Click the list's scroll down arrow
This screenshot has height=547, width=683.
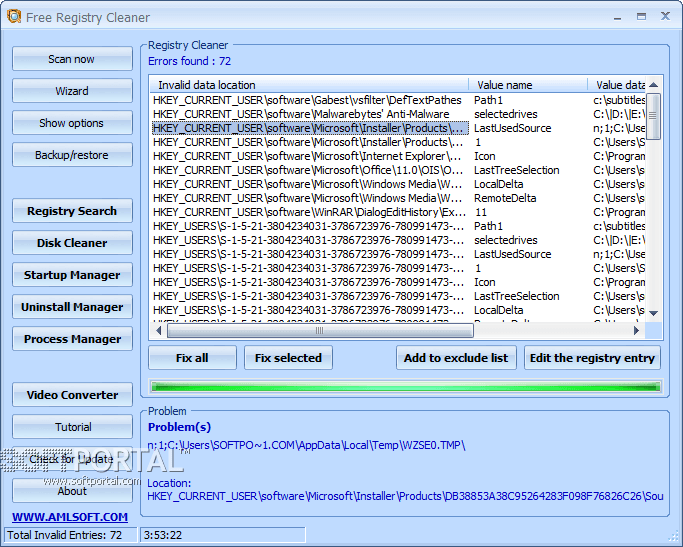pos(653,313)
